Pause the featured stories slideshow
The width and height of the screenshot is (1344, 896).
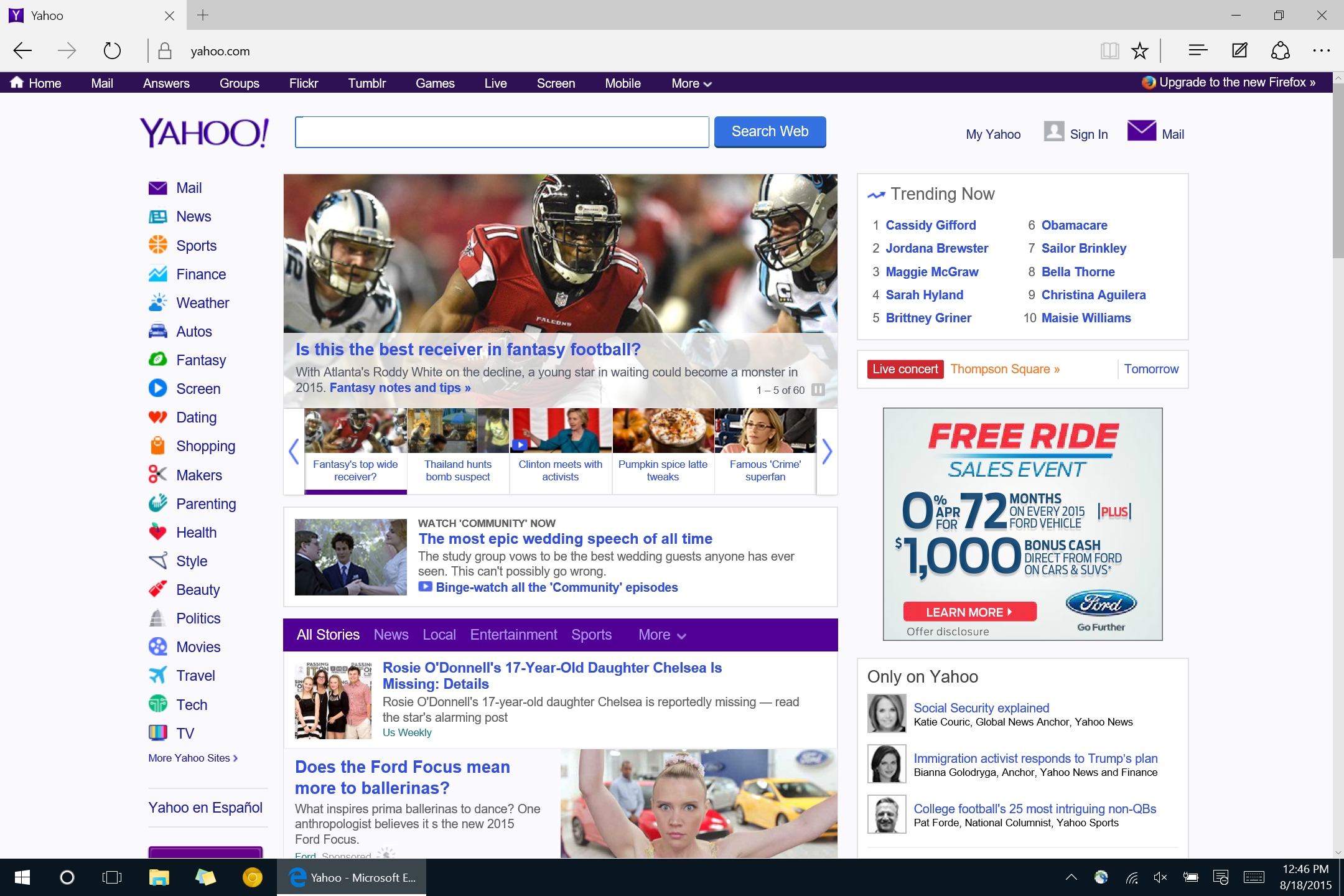click(x=819, y=390)
